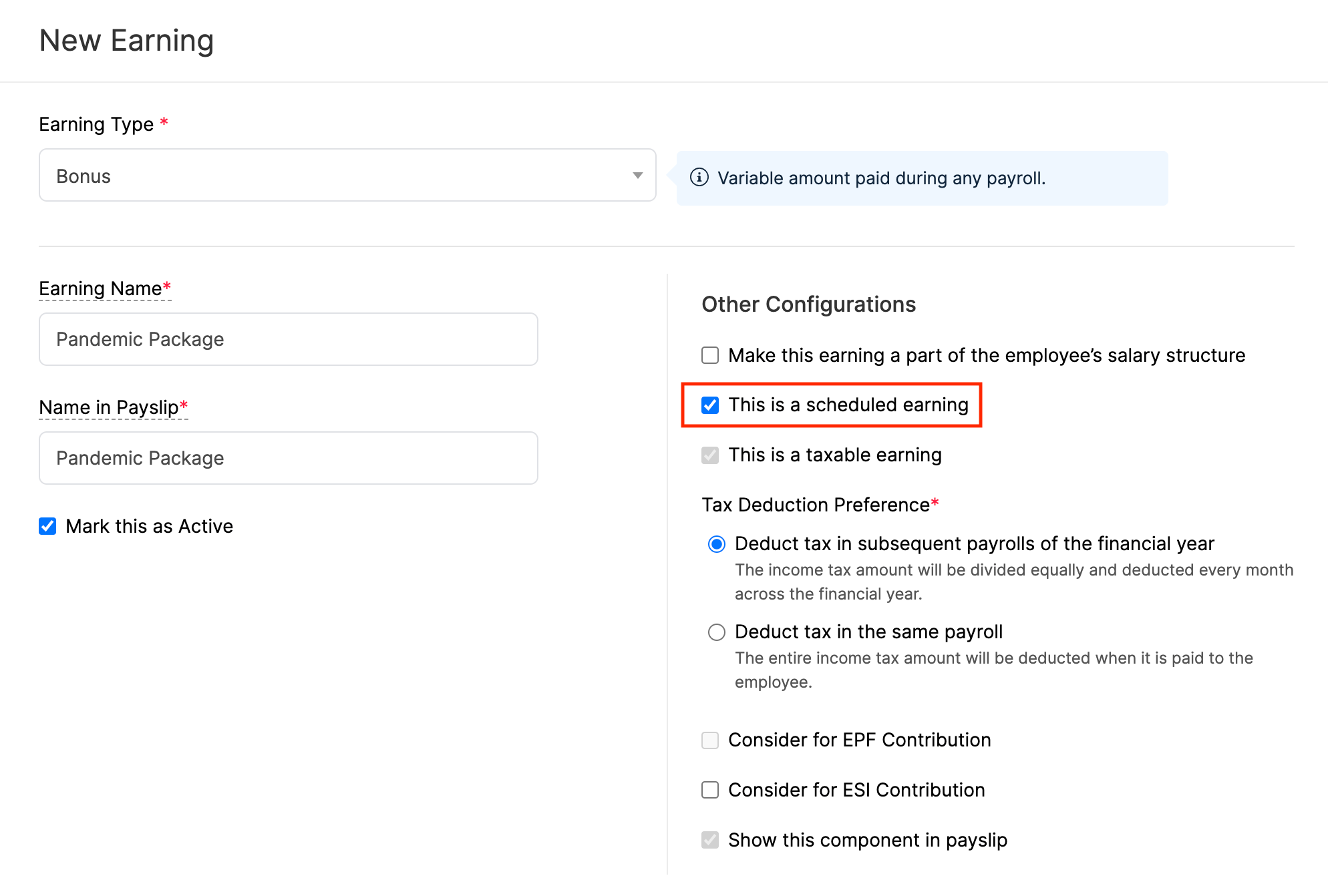1328x896 pixels.
Task: Click the Name in Payslip label
Action: click(109, 407)
